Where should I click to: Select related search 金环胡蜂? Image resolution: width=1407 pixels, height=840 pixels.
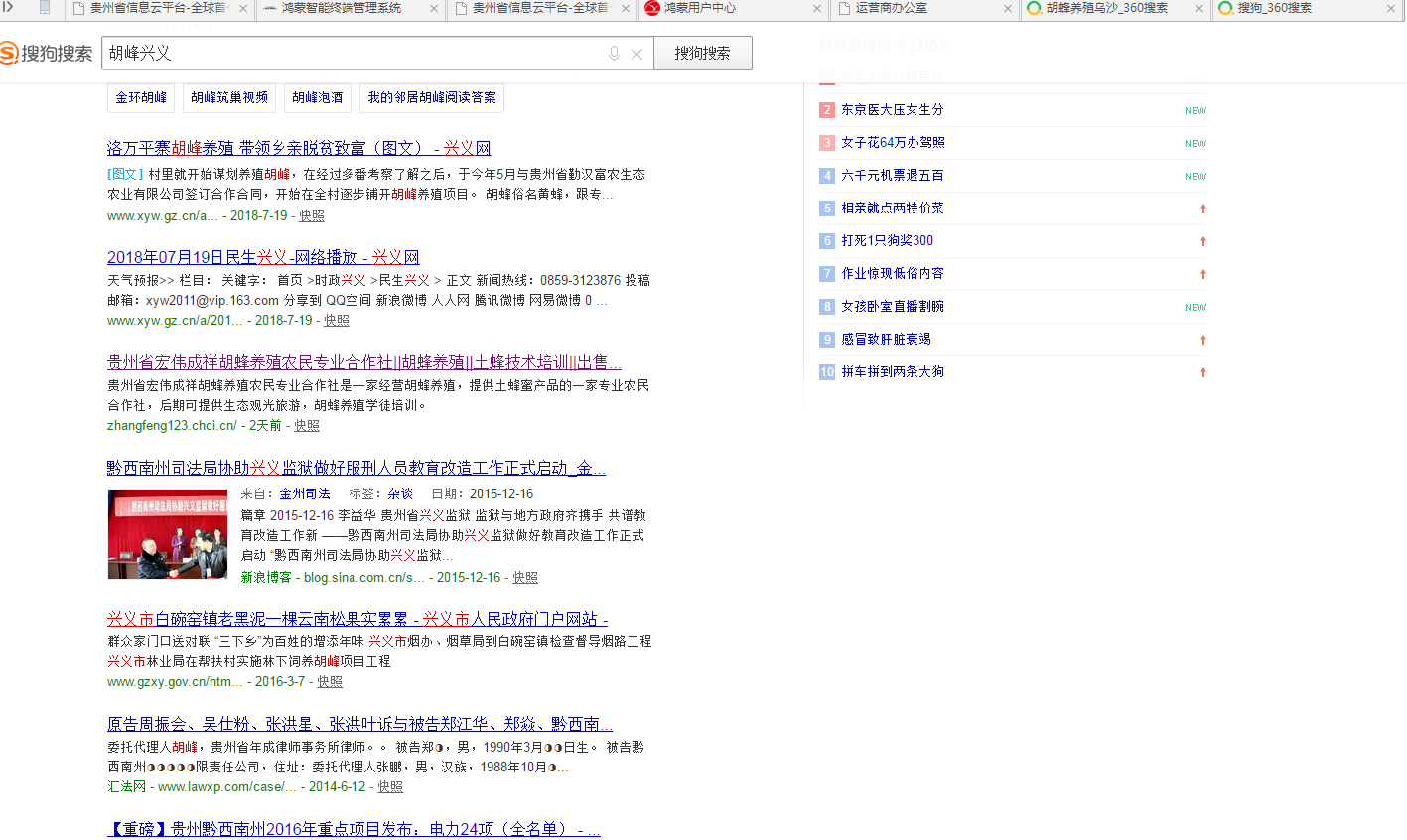tap(141, 98)
